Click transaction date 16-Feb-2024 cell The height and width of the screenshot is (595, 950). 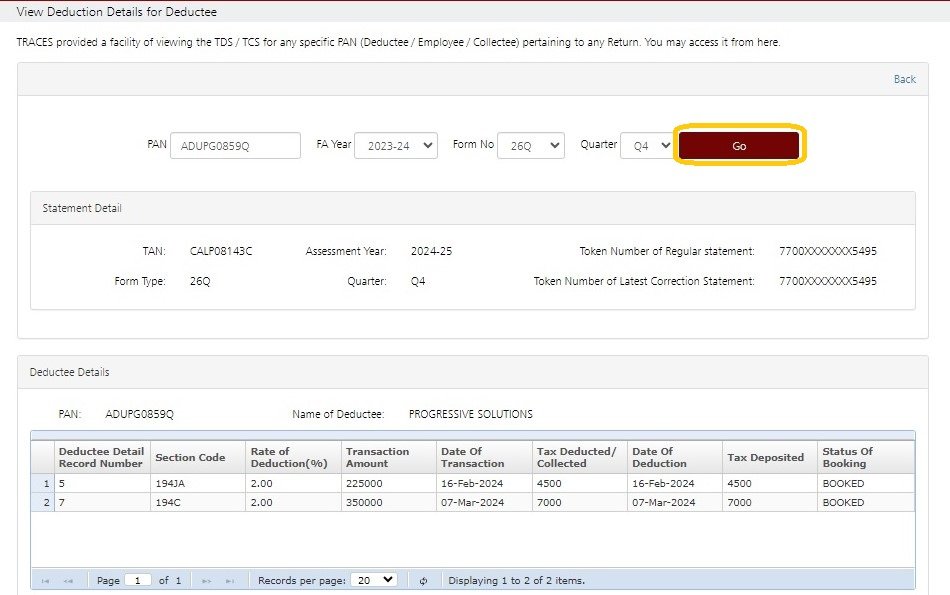pyautogui.click(x=483, y=484)
